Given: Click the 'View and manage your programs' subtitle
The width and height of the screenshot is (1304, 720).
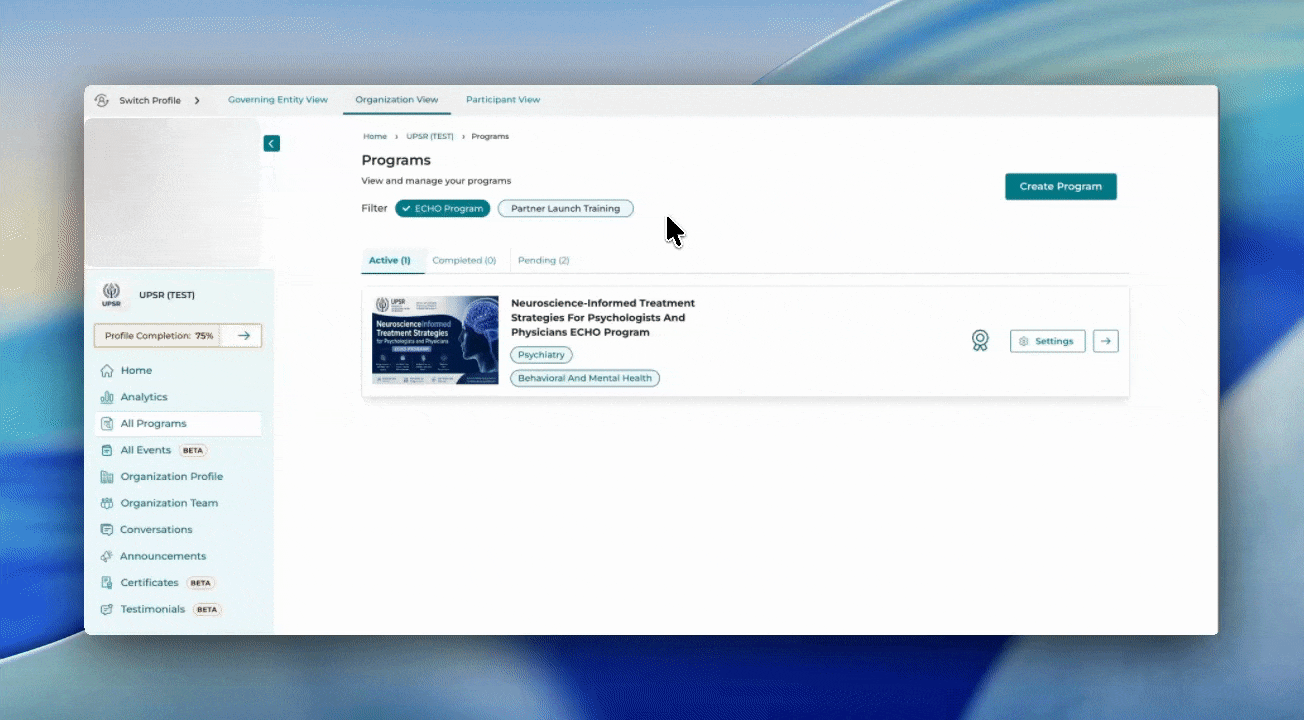Looking at the screenshot, I should coord(436,181).
